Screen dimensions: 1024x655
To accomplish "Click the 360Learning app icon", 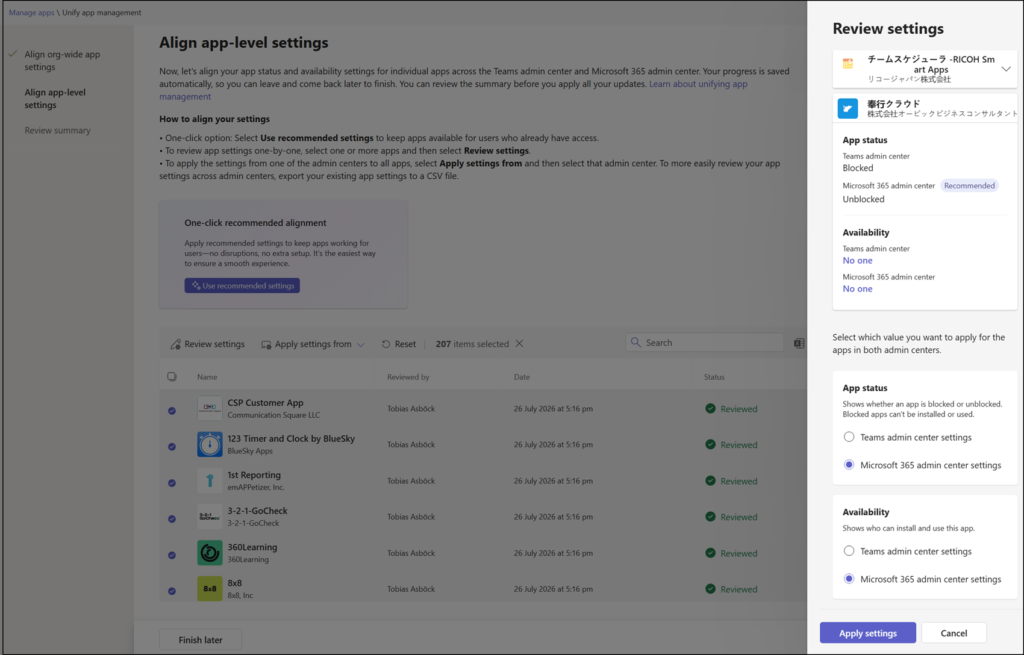I will click(210, 552).
